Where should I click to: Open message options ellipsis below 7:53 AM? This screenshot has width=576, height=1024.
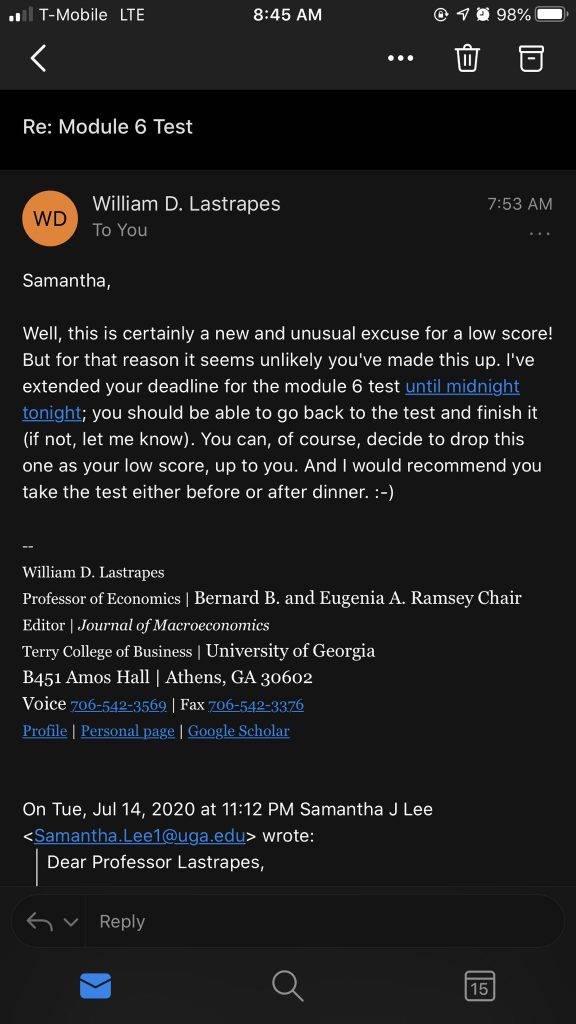point(540,233)
